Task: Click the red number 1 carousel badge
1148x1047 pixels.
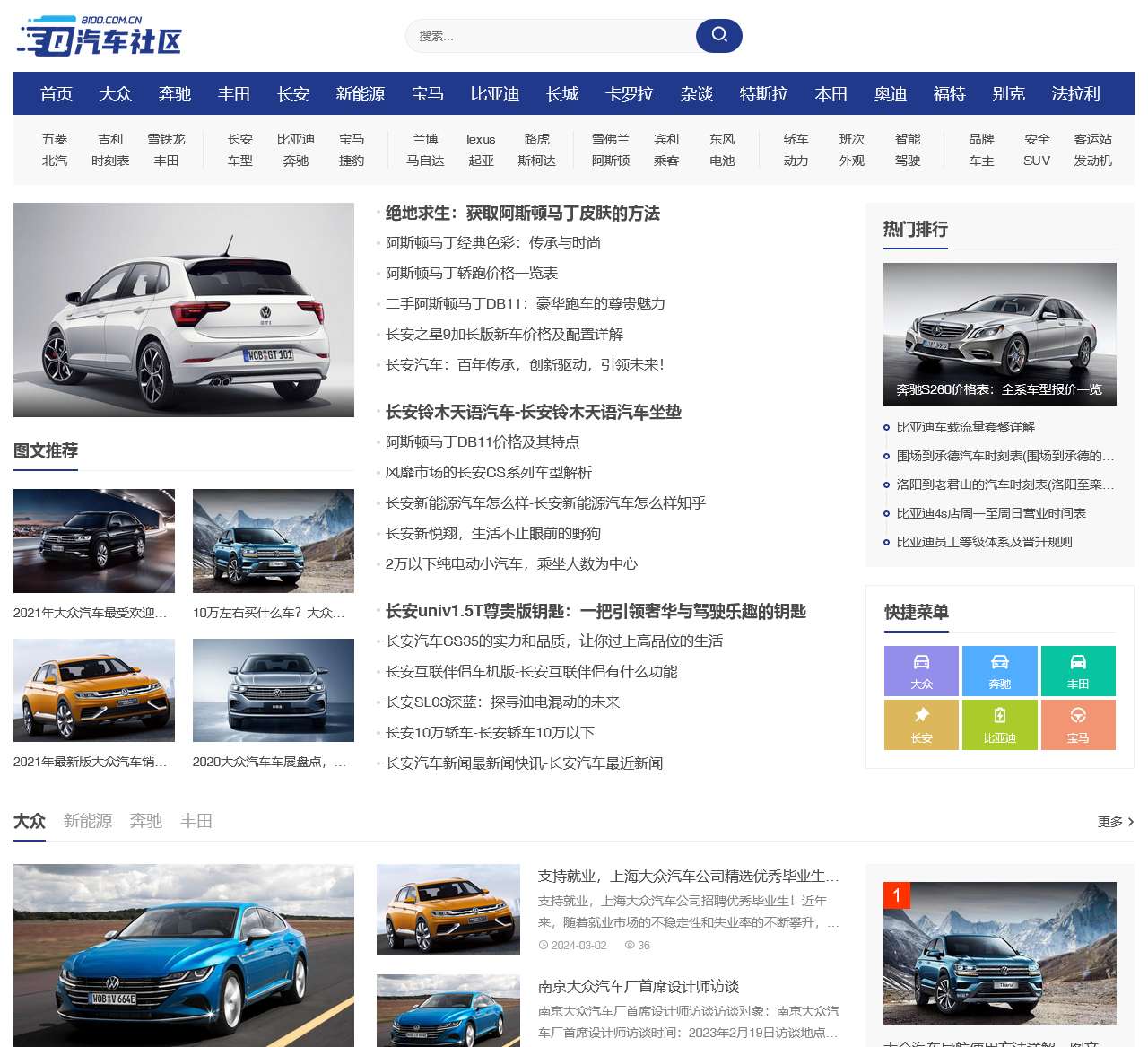Action: pos(897,894)
